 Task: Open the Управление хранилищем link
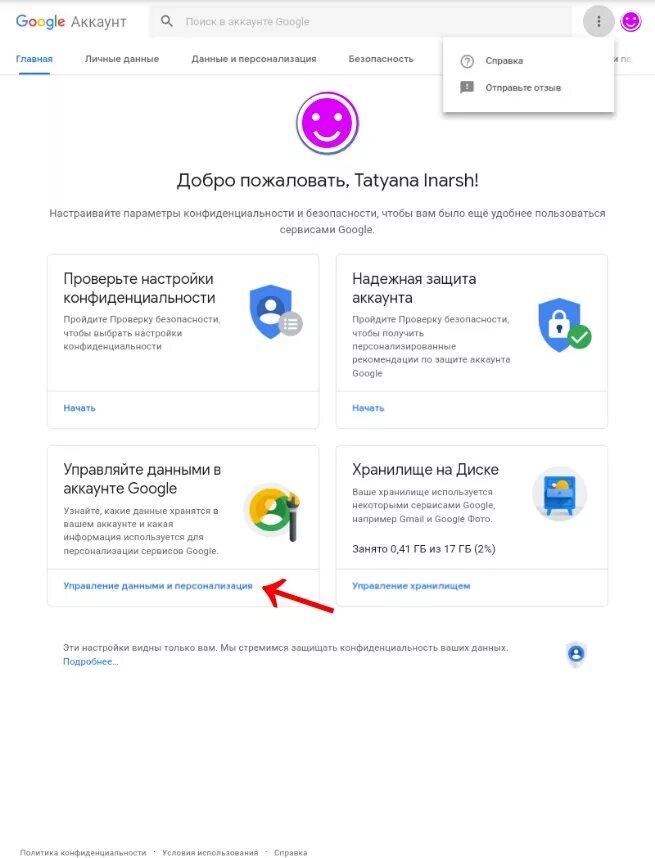tap(411, 586)
